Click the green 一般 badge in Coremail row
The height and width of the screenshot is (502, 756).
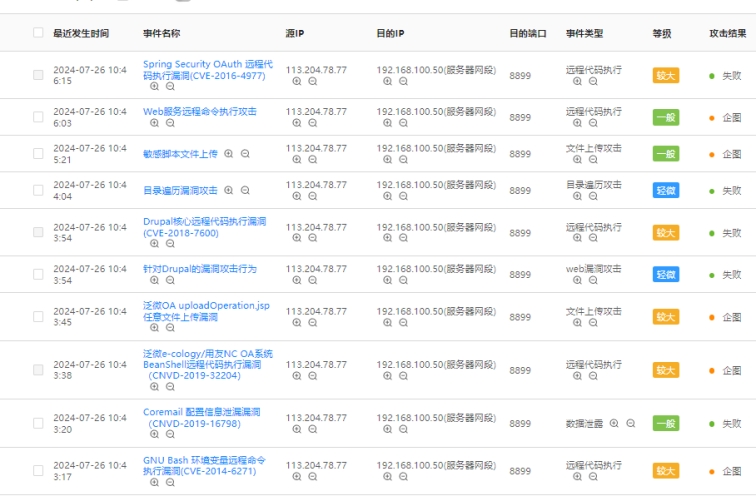pos(666,423)
